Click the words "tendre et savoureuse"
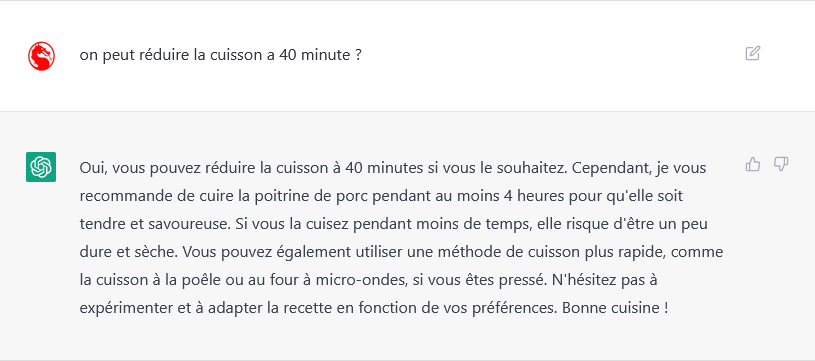 click(155, 225)
